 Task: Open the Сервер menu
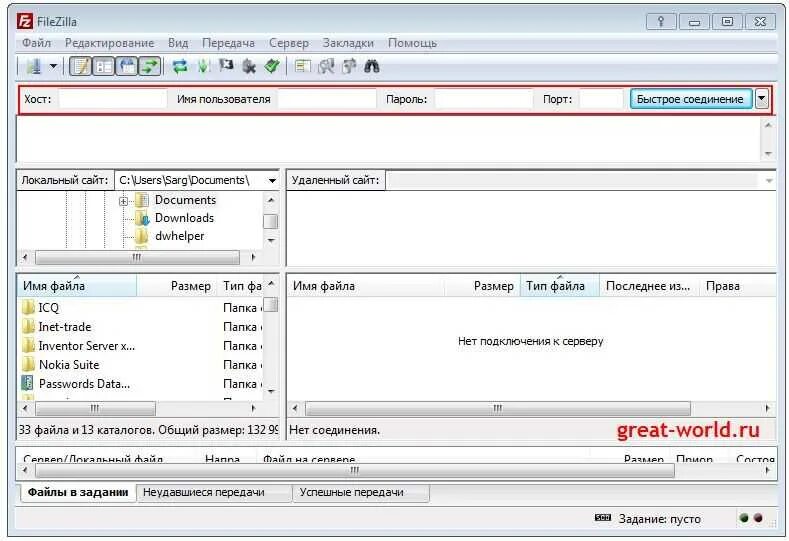pos(289,43)
